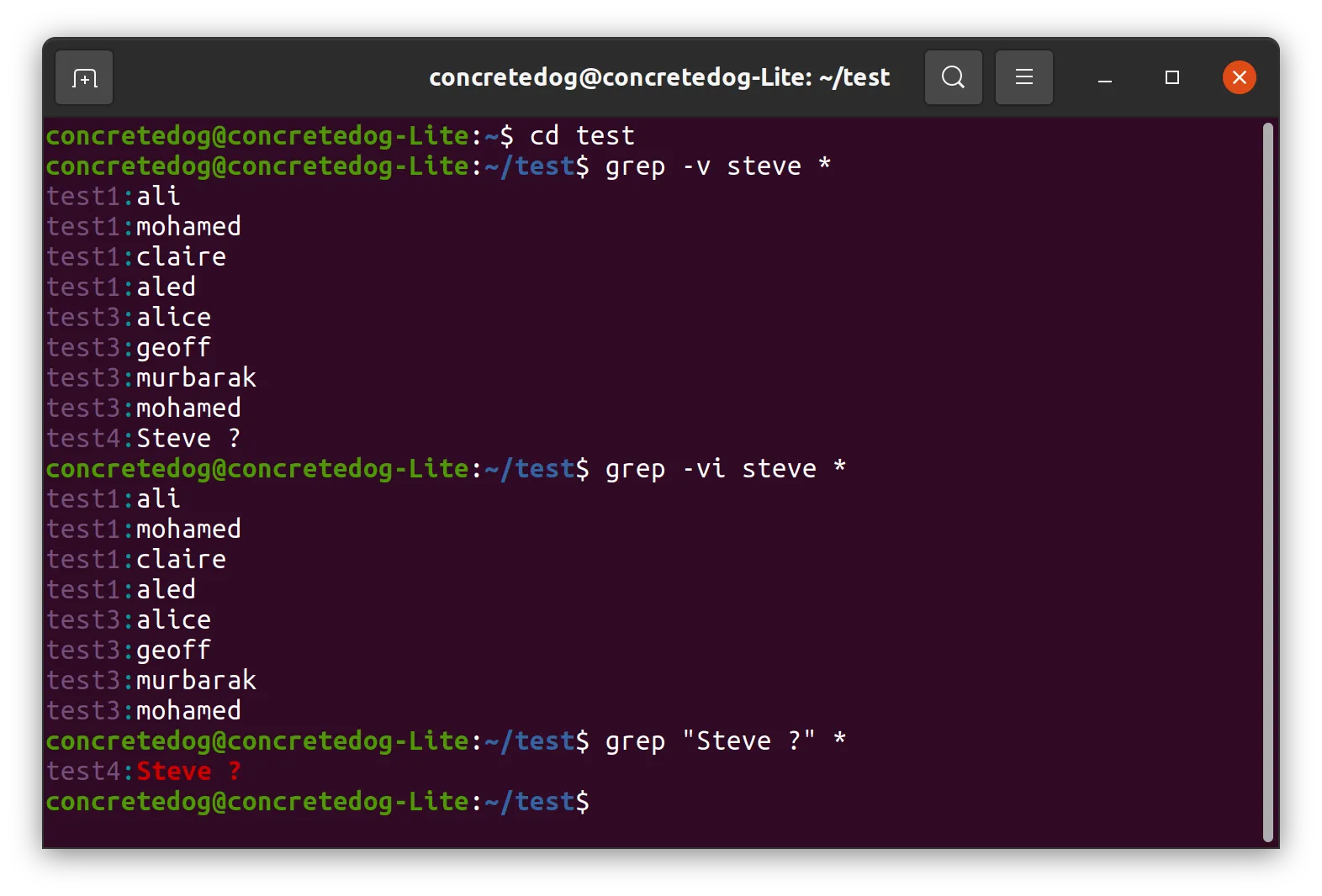Click the grep -vi steve * command
Image resolution: width=1322 pixels, height=896 pixels.
pyautogui.click(x=726, y=469)
